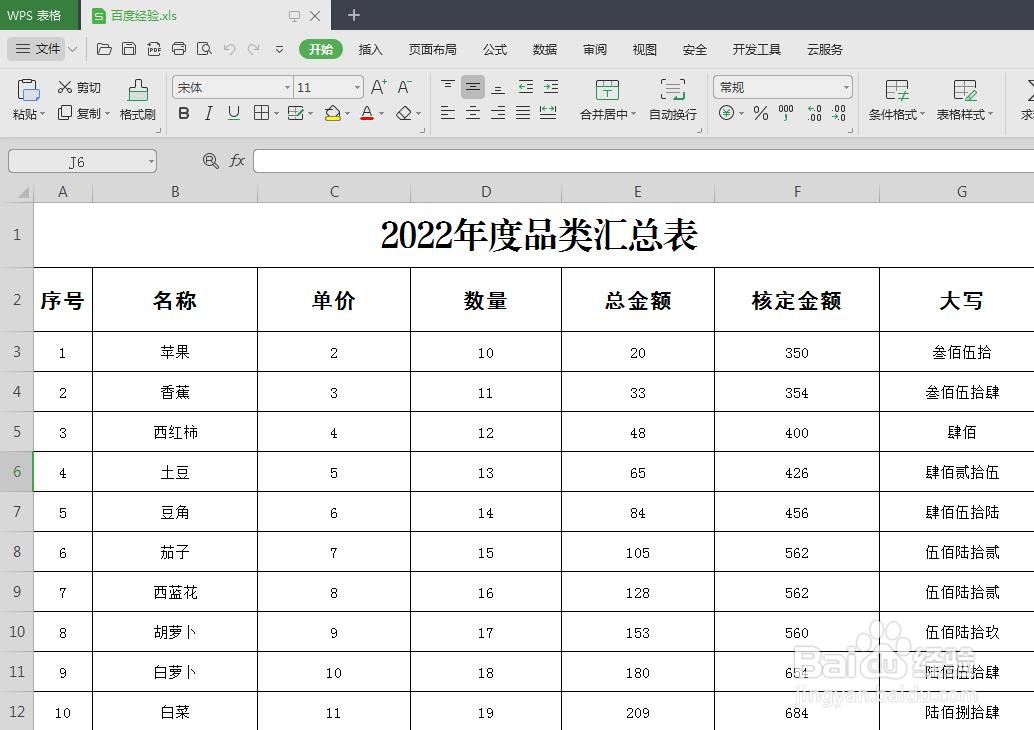
Task: Increase decimal places icon
Action: (x=814, y=113)
